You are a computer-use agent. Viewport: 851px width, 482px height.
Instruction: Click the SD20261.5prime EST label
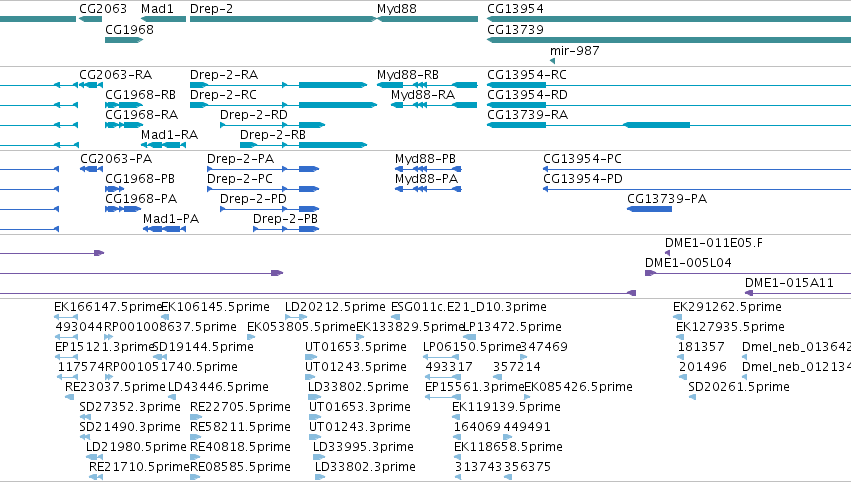(739, 388)
